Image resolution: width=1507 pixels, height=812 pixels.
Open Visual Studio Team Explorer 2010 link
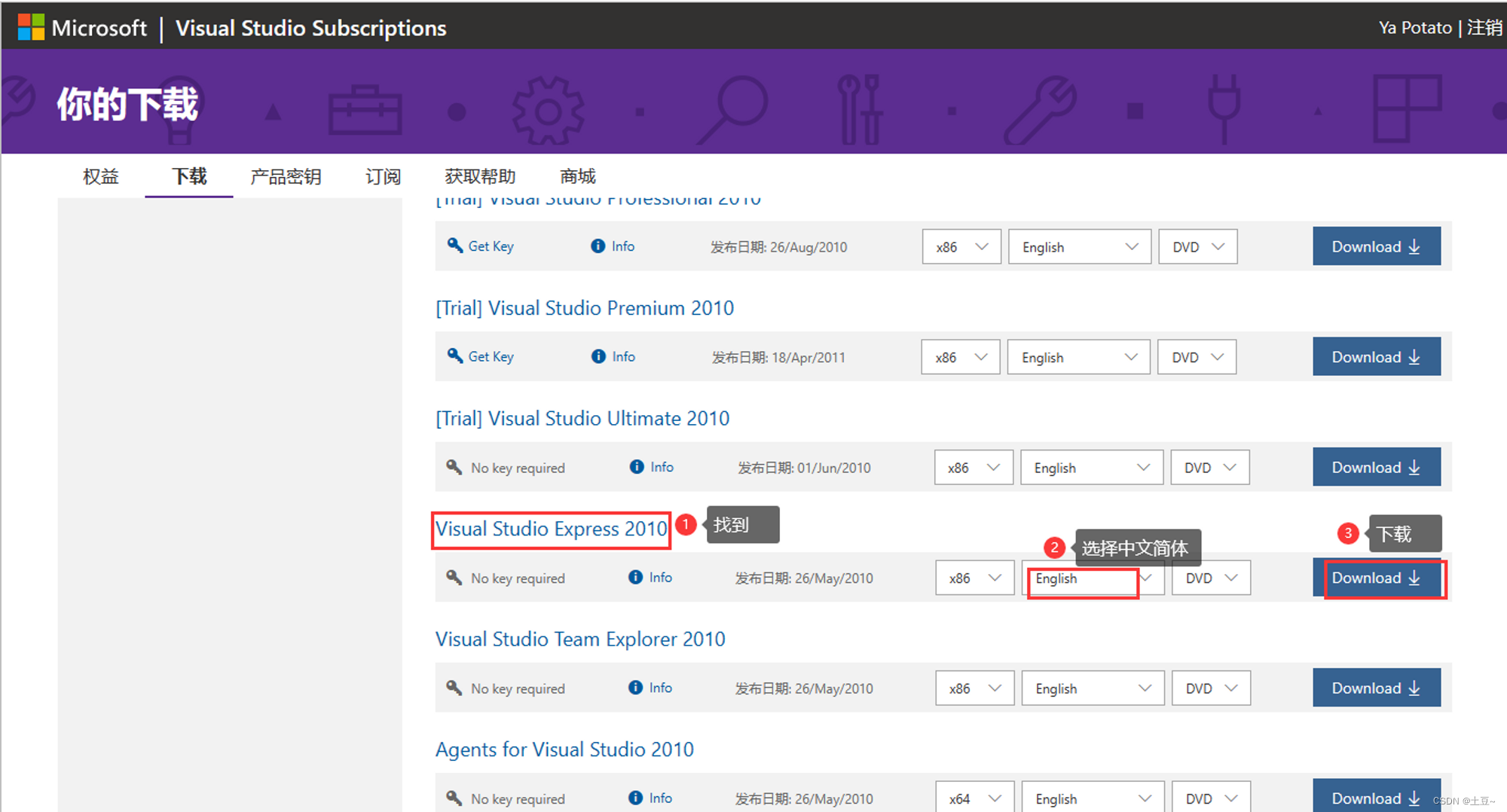pos(580,640)
